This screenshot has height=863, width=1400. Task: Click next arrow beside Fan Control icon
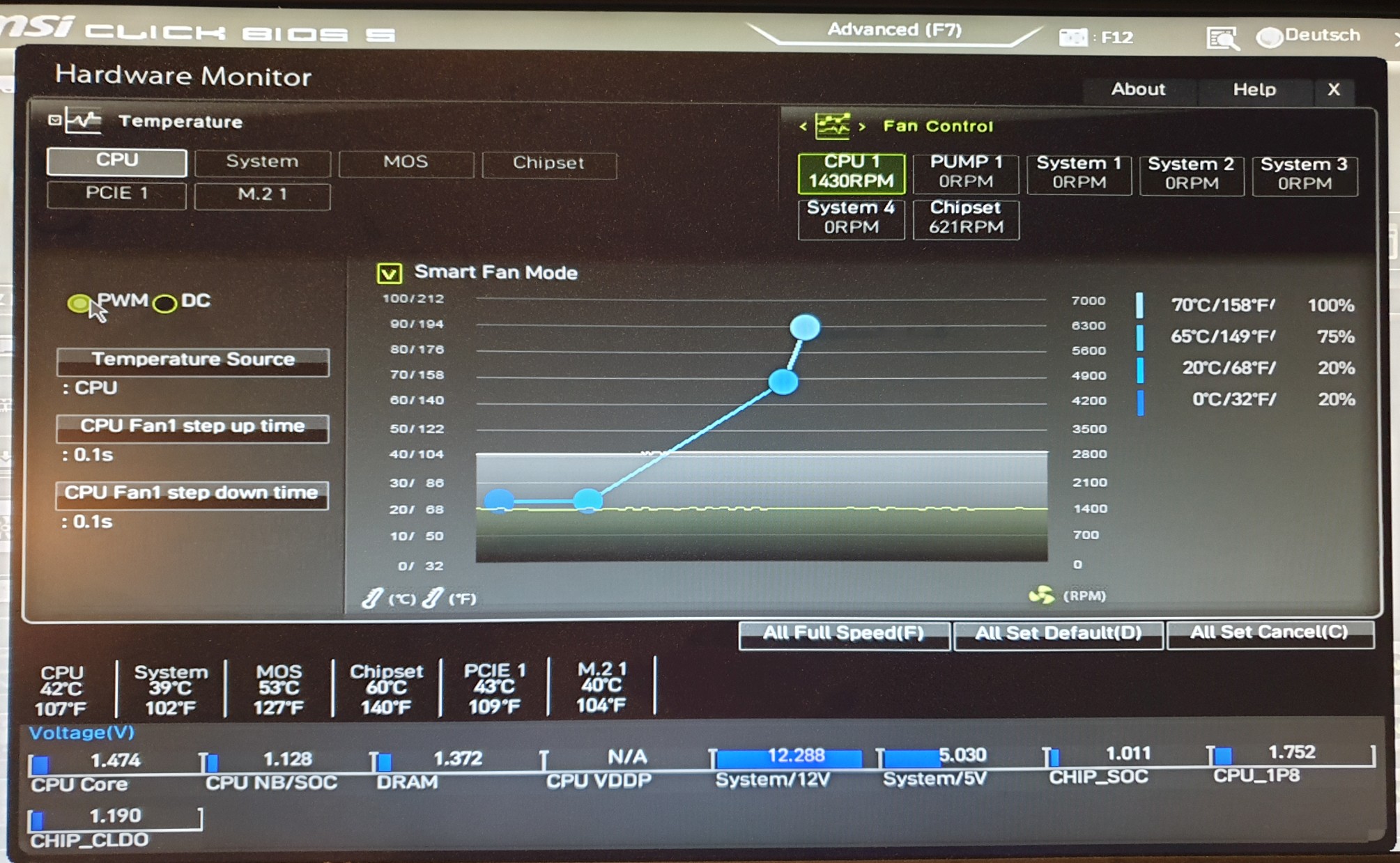(862, 127)
